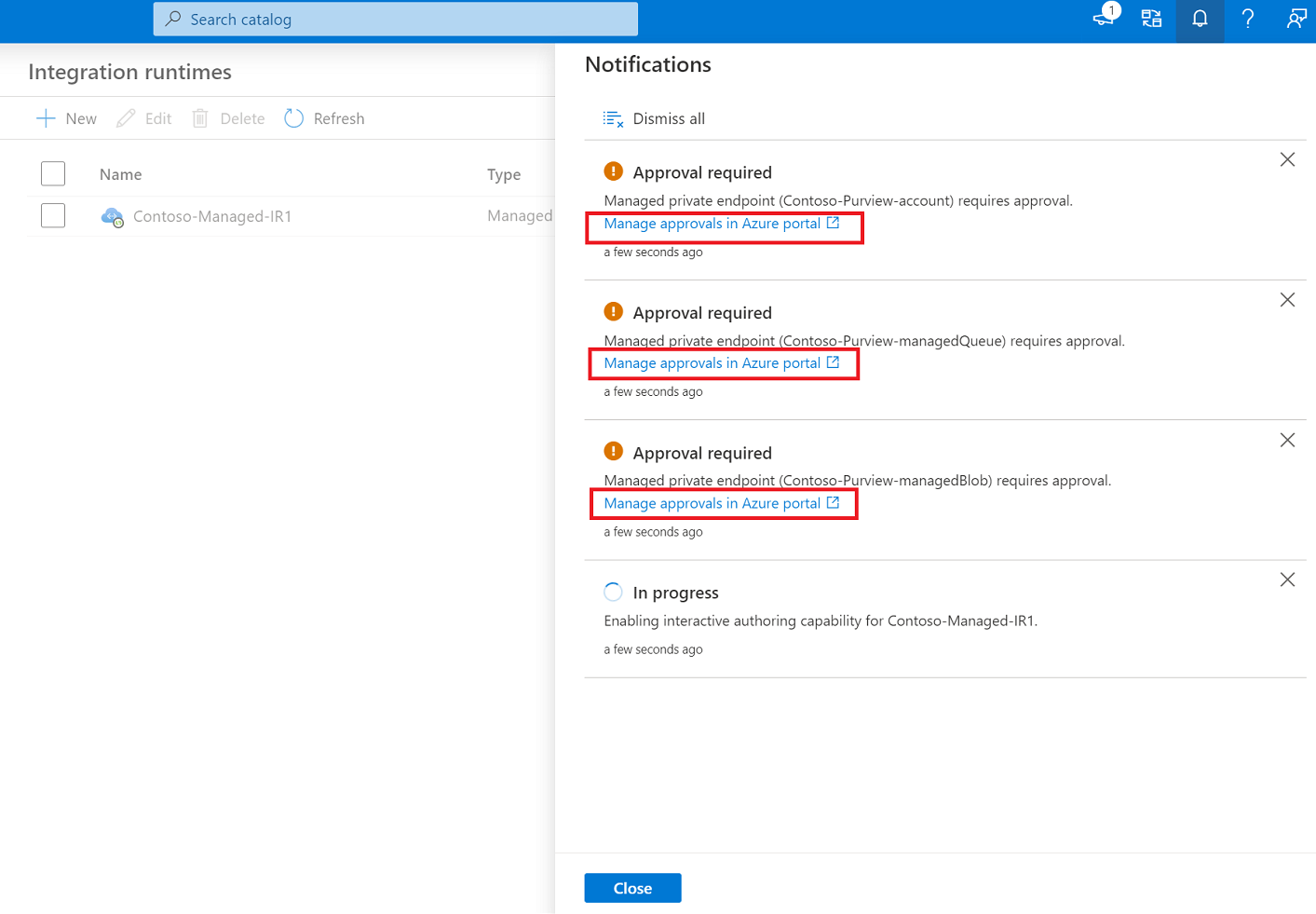Open the feedback person icon
This screenshot has width=1316, height=914.
pyautogui.click(x=1296, y=19)
